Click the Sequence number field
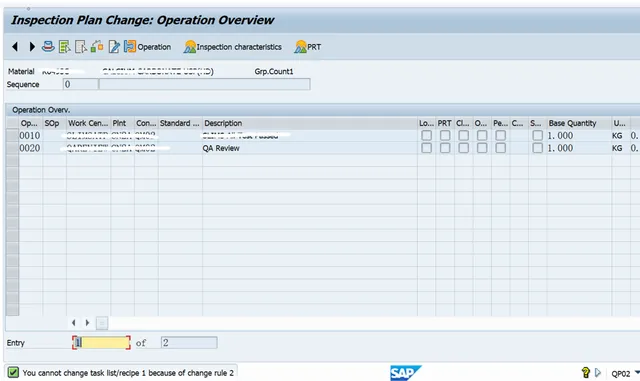 tap(80, 84)
